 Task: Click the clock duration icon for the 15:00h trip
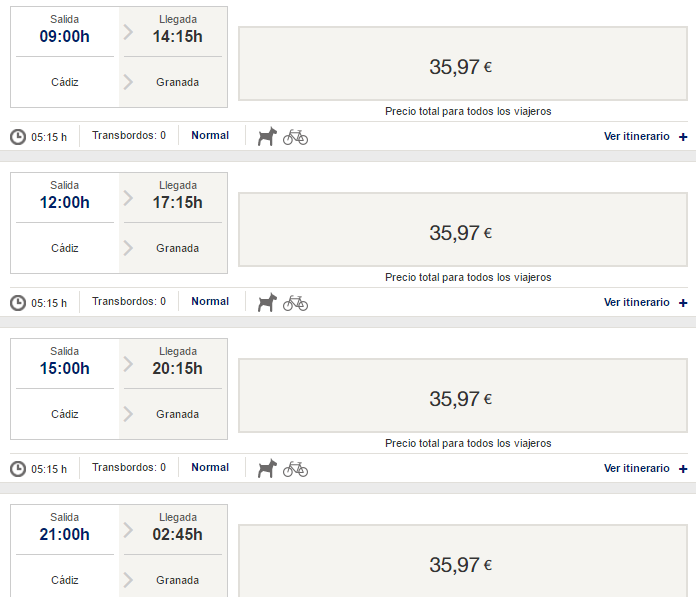pyautogui.click(x=18, y=469)
